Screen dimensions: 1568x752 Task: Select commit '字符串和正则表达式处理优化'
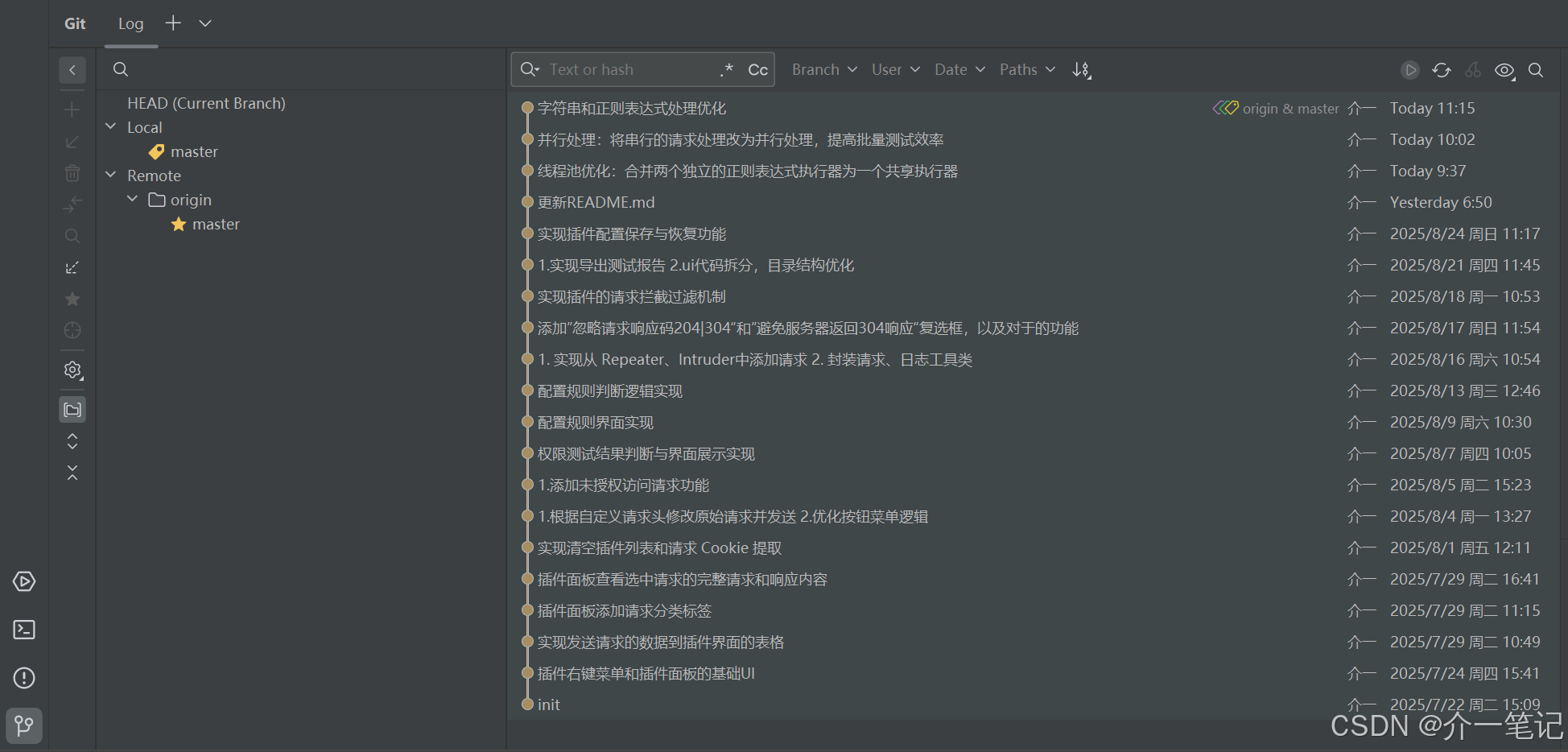click(632, 108)
